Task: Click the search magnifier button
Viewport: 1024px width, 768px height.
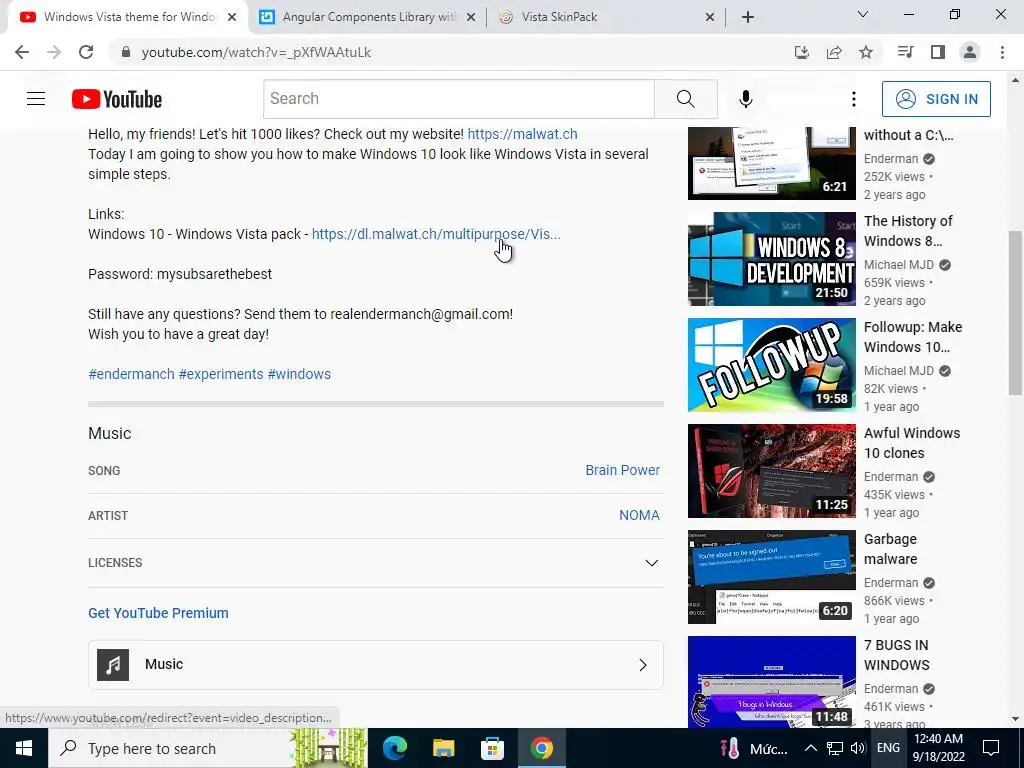Action: [686, 99]
